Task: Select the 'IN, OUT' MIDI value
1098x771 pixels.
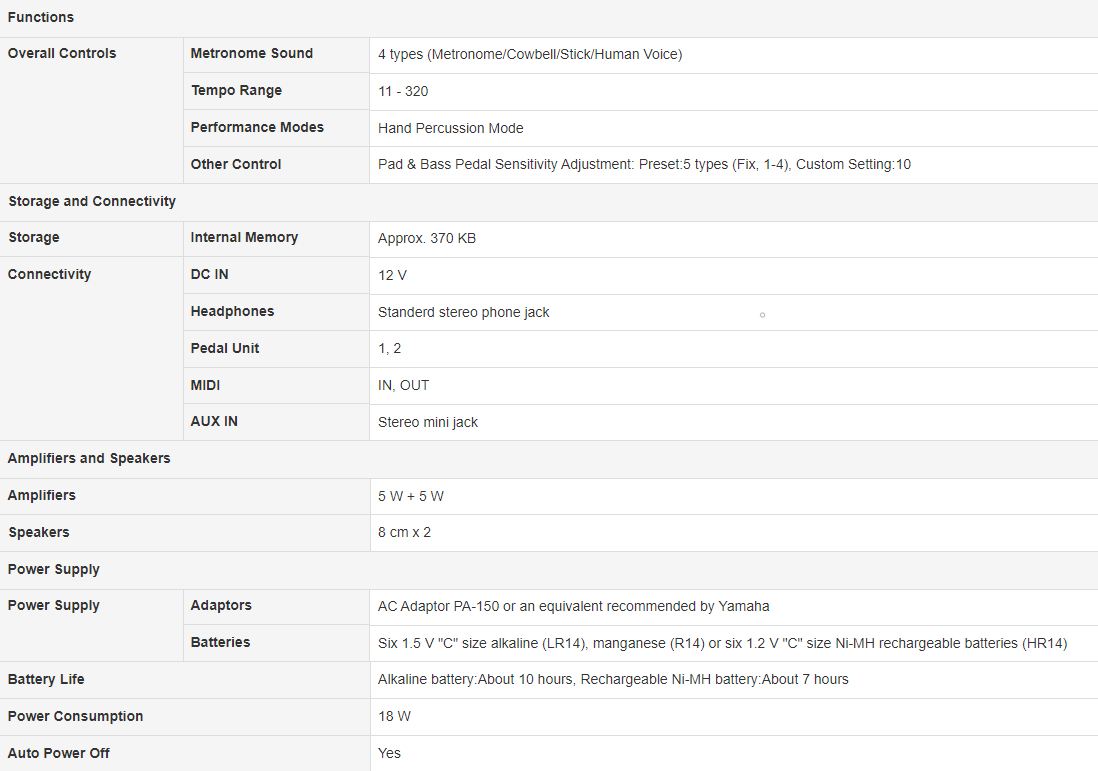Action: [403, 386]
